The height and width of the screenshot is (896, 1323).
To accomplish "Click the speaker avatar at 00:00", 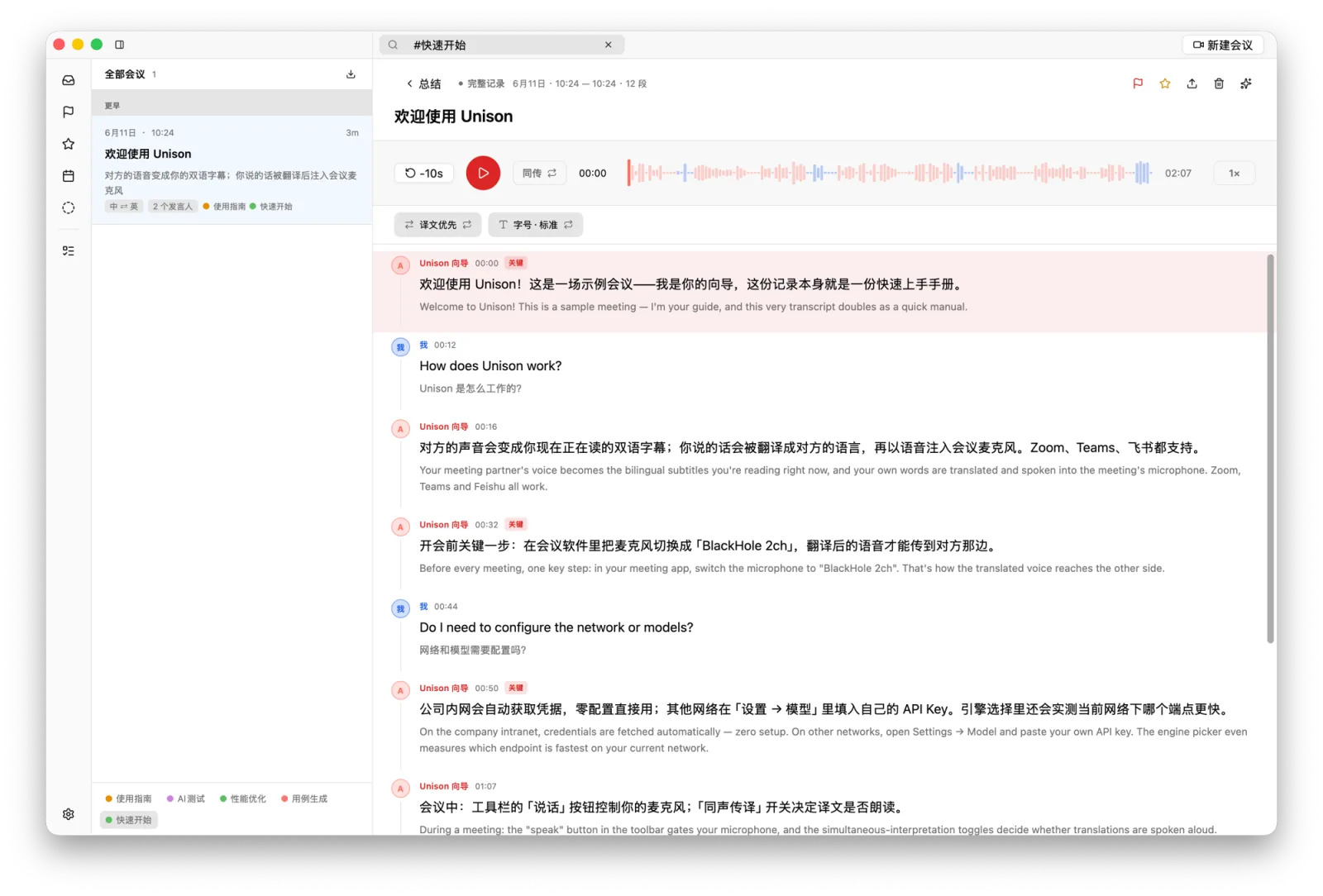I will point(400,265).
